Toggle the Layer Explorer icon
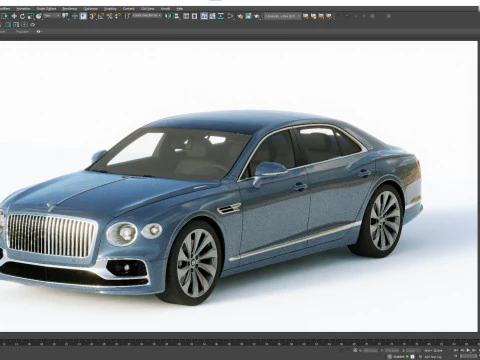Viewport: 480px width, 360px height. click(194, 16)
